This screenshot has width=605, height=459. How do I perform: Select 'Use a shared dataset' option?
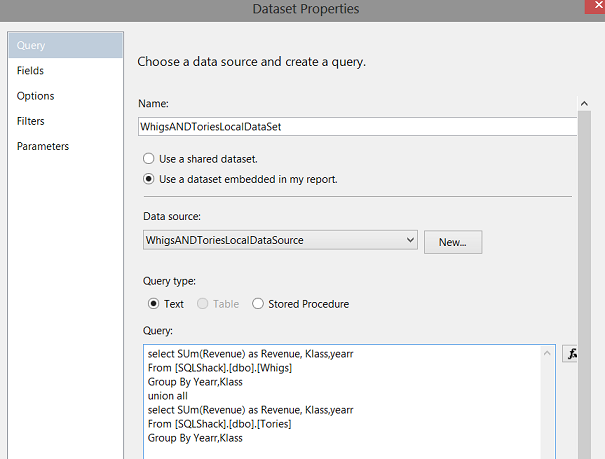click(x=150, y=158)
